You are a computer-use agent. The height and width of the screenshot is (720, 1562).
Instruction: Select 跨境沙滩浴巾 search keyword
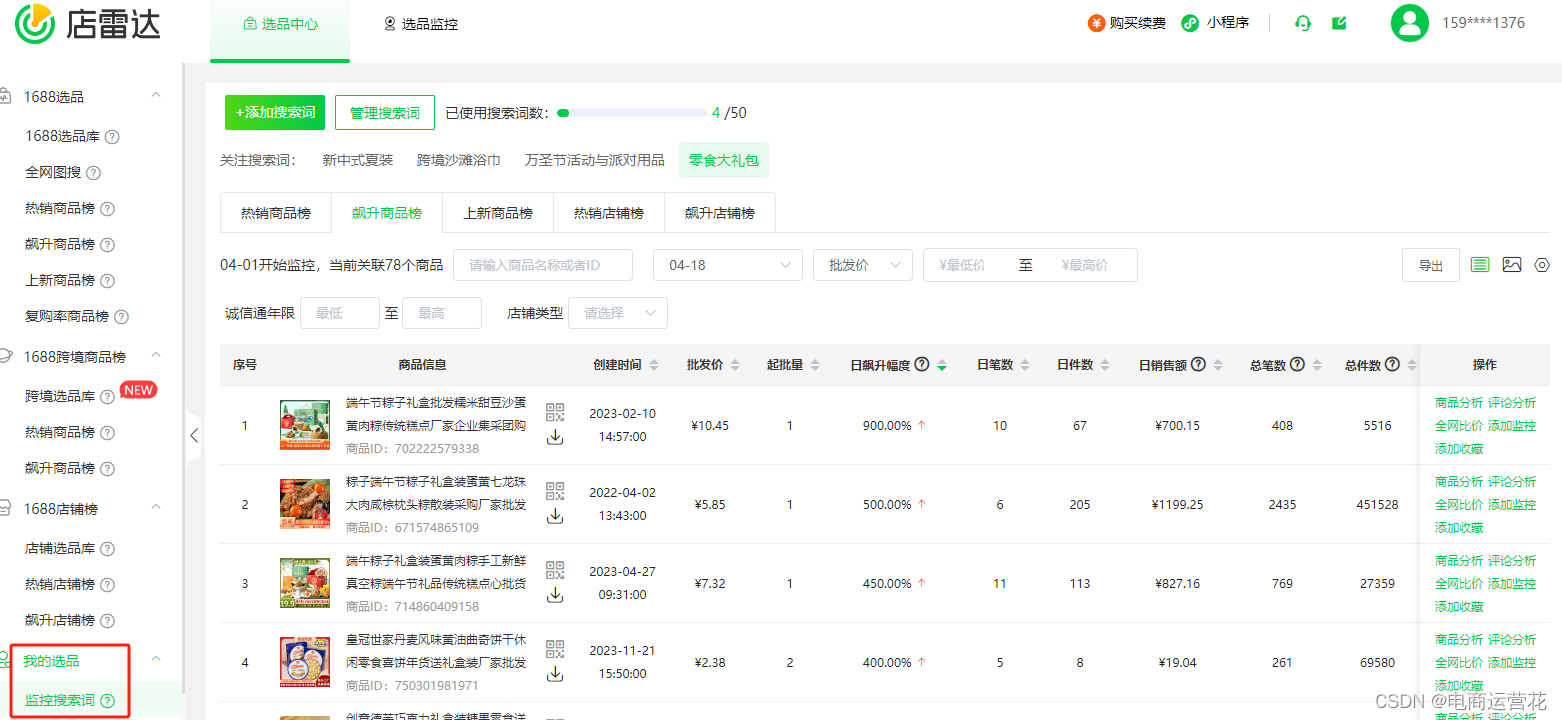tap(459, 160)
